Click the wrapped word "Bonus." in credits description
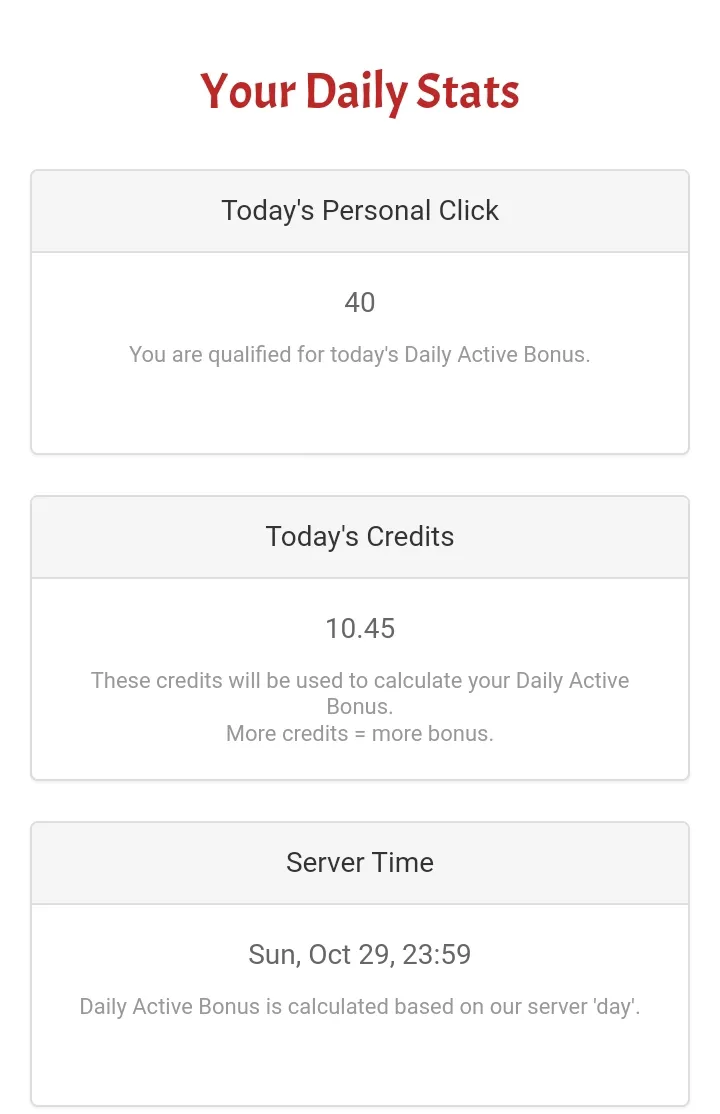This screenshot has height=1114, width=720. (360, 707)
